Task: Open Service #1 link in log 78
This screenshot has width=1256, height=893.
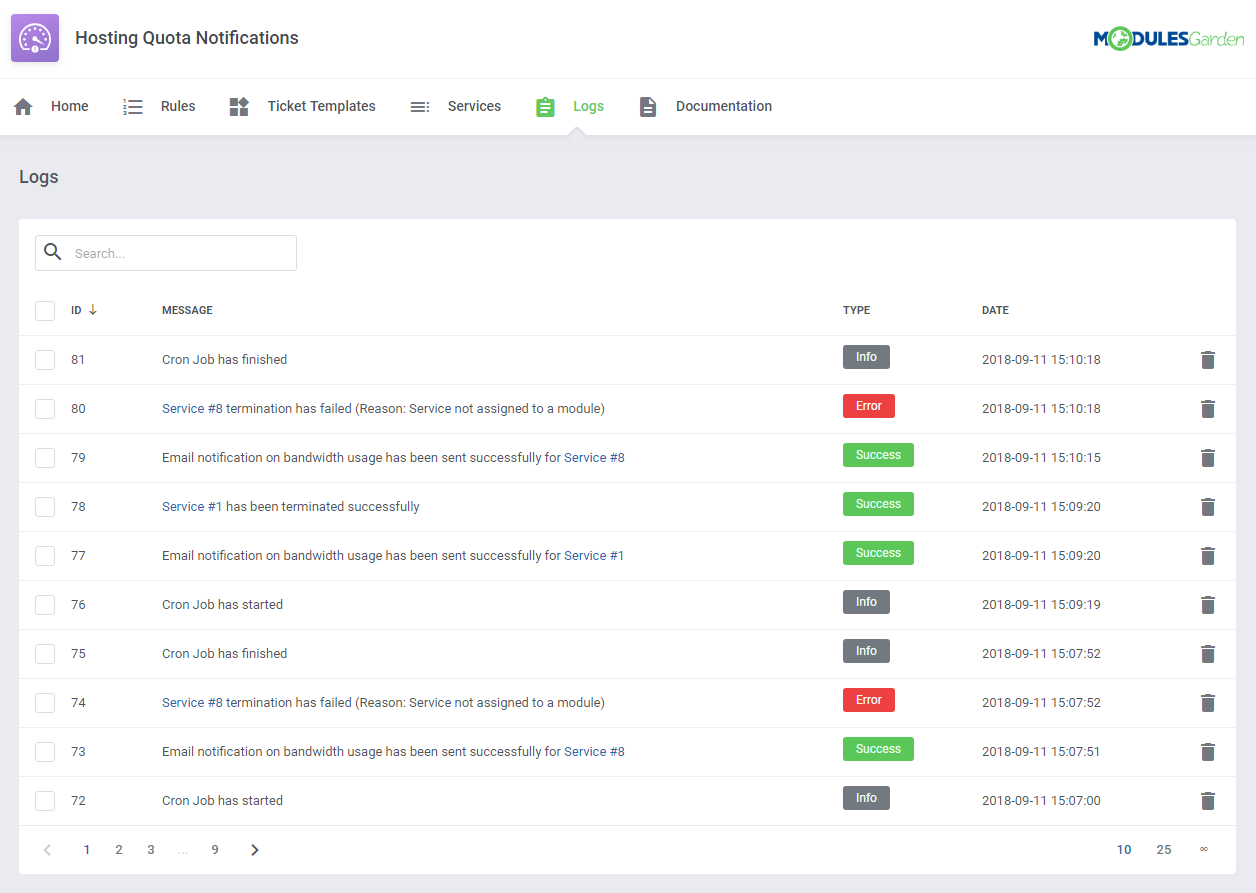Action: pyautogui.click(x=192, y=507)
